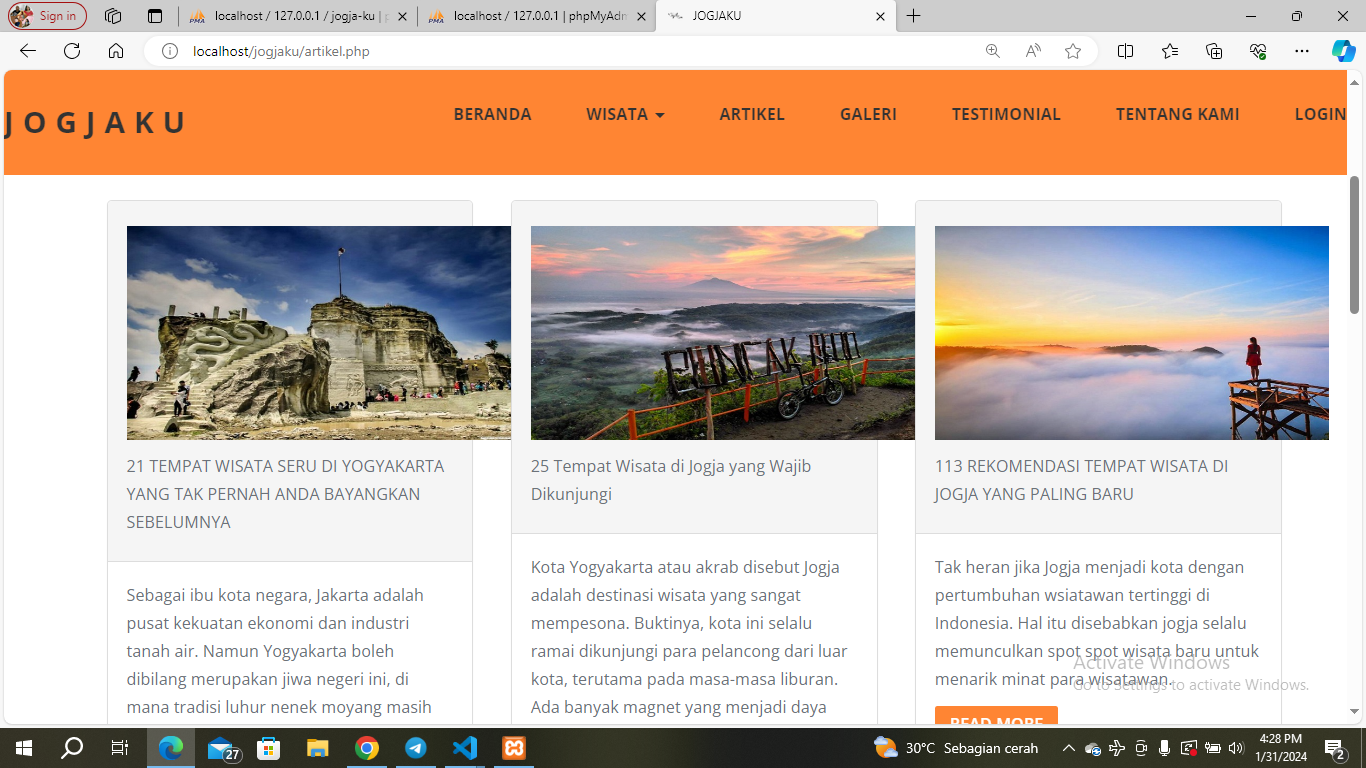Screen dimensions: 1366x768
Task: Open the Breksi cliff article image
Action: [319, 333]
